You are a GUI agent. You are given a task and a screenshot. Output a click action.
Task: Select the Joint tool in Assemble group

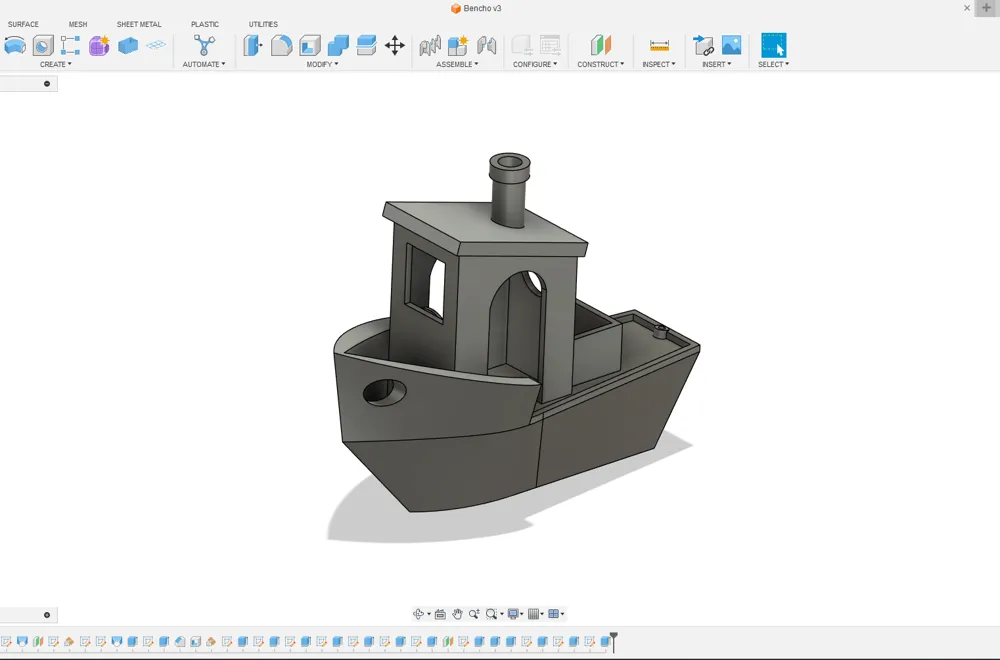pyautogui.click(x=430, y=45)
